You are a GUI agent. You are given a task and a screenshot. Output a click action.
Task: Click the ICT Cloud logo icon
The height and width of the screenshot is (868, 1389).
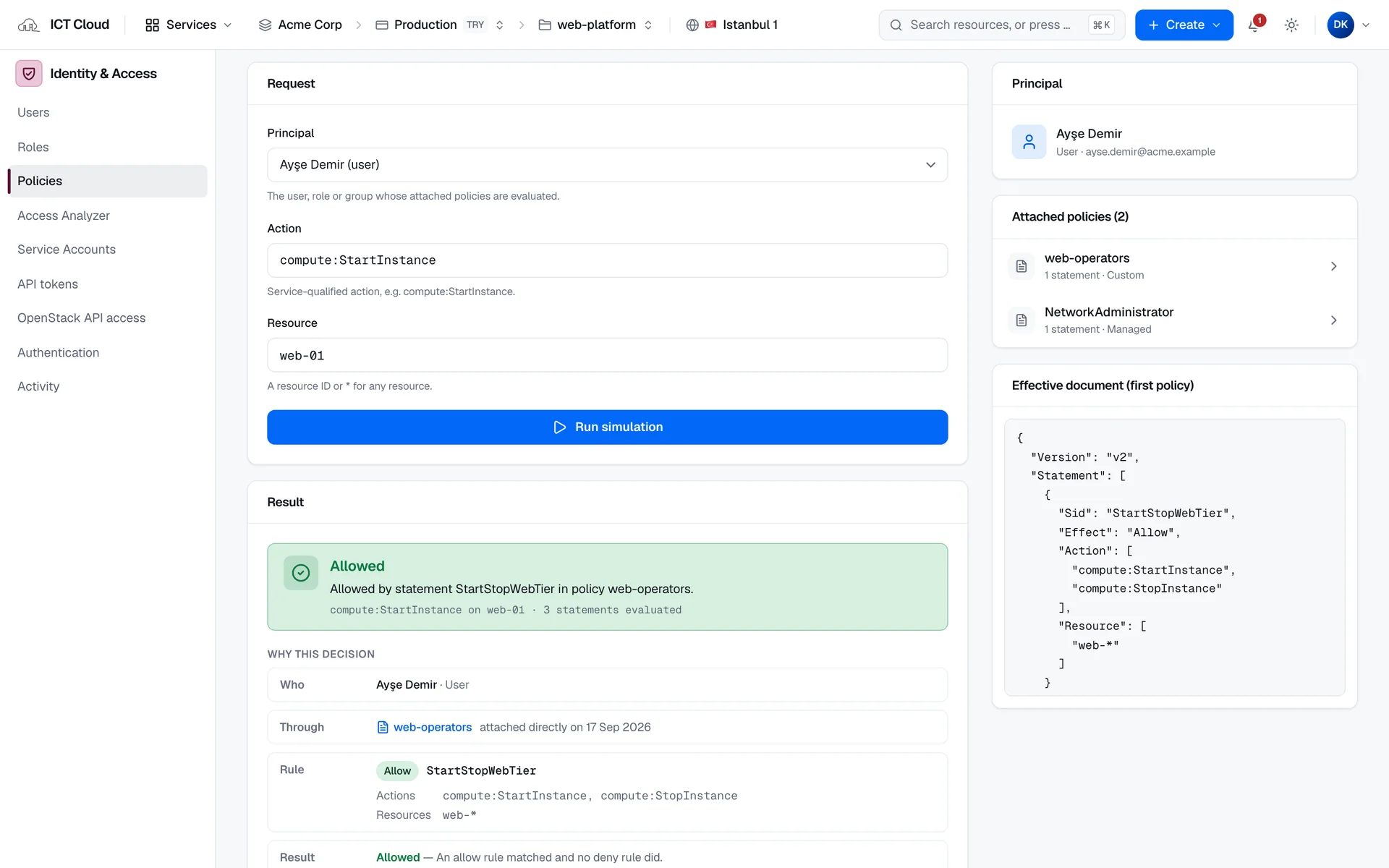pyautogui.click(x=28, y=25)
